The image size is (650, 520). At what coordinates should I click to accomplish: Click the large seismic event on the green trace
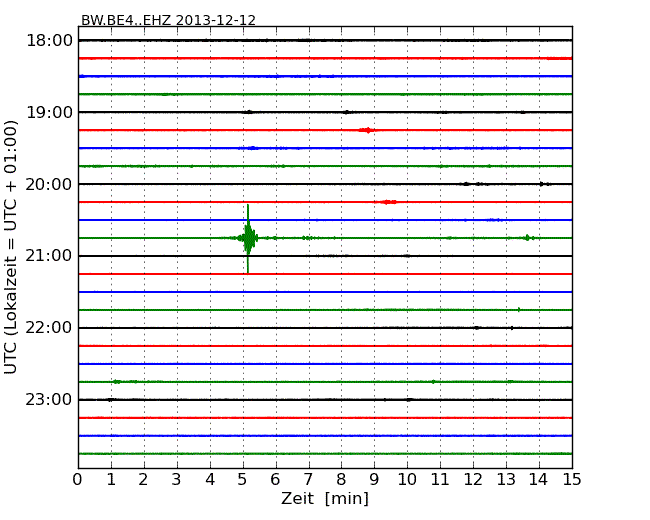247,238
